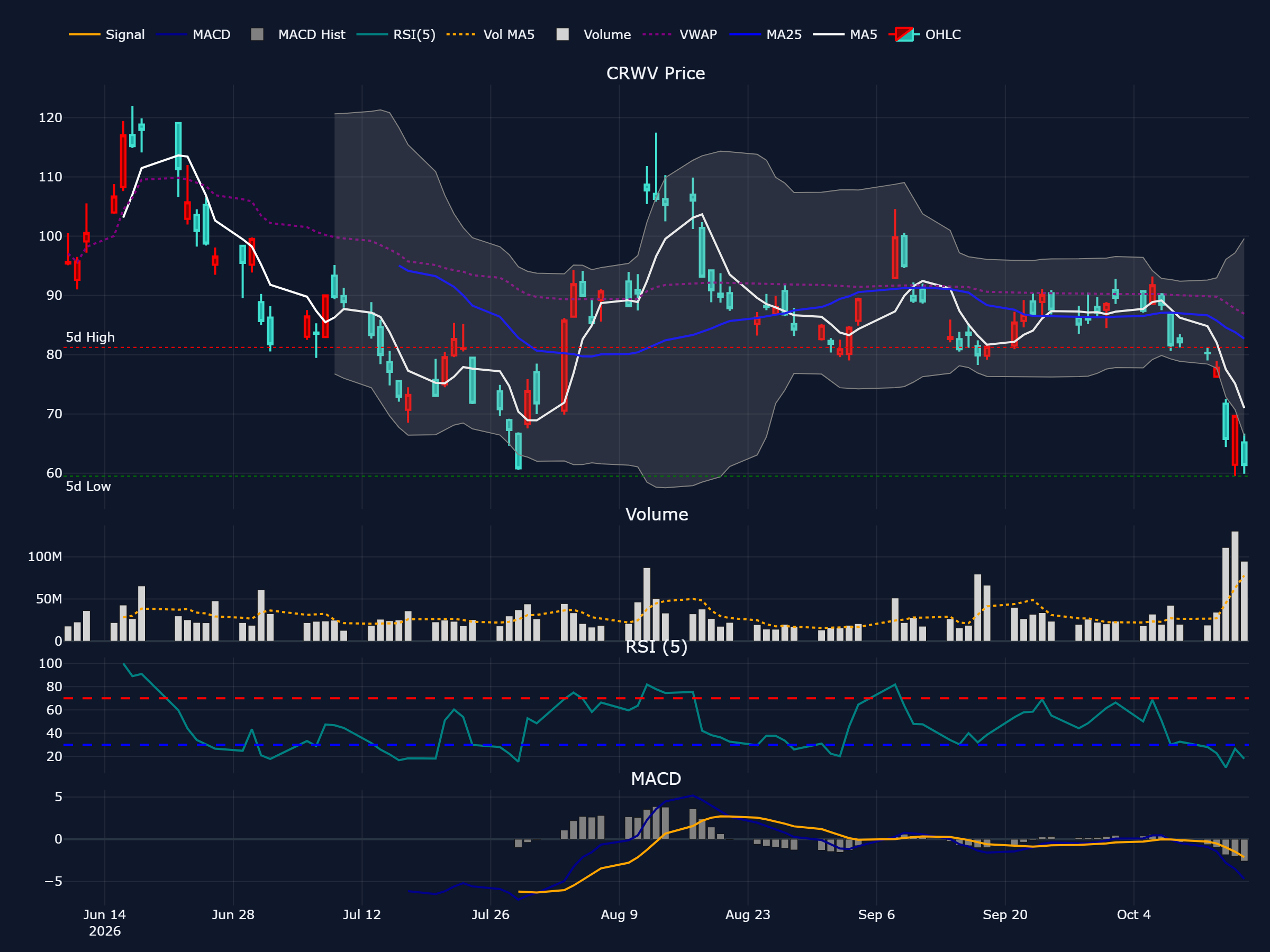The image size is (1270, 952).
Task: Click the last red candlestick near 60
Action: point(1235,440)
